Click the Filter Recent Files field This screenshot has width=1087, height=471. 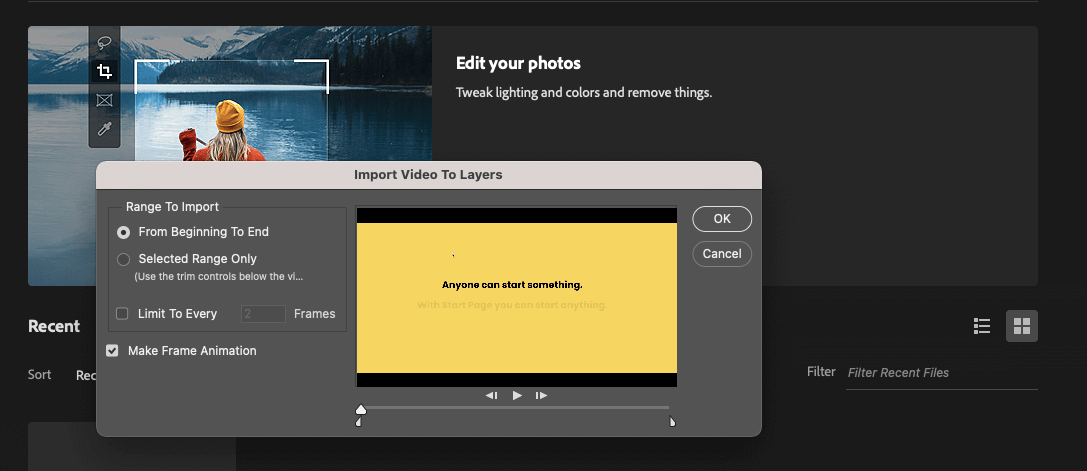coord(941,373)
